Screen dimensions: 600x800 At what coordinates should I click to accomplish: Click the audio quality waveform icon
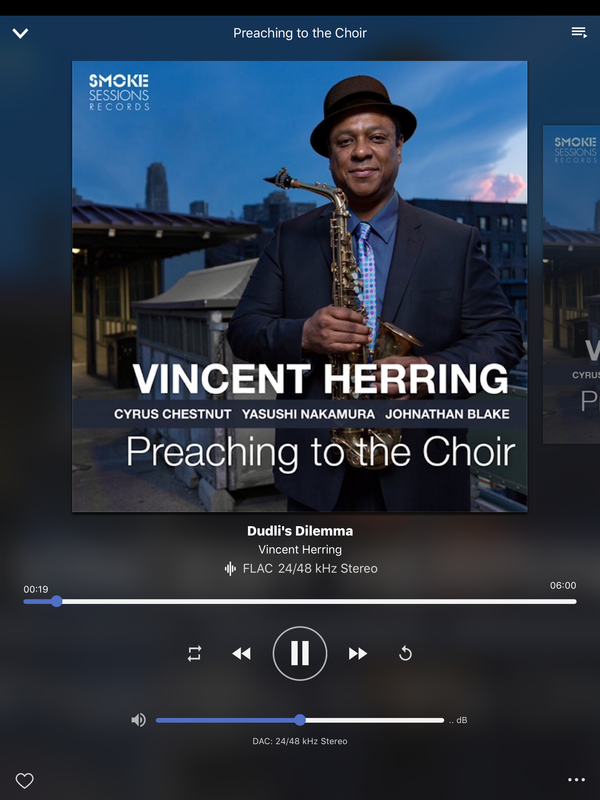coord(231,568)
